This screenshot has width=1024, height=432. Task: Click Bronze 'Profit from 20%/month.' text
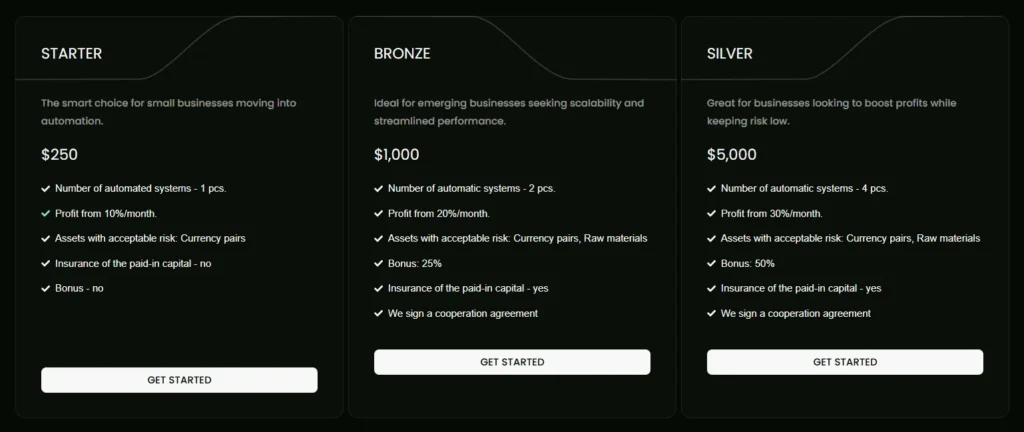(438, 213)
